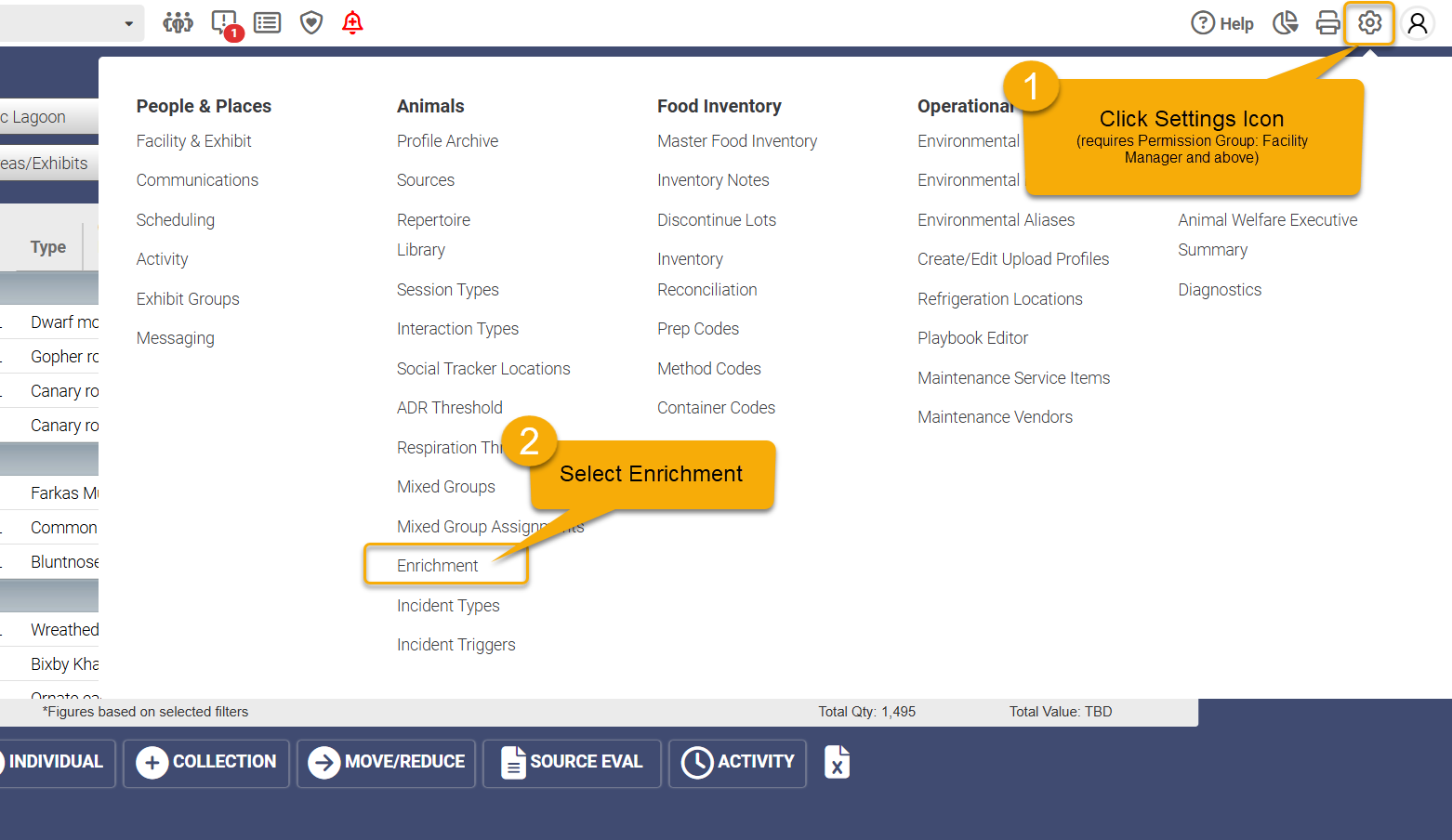Open Repertoire Library menu item
The height and width of the screenshot is (840, 1452).
434,235
